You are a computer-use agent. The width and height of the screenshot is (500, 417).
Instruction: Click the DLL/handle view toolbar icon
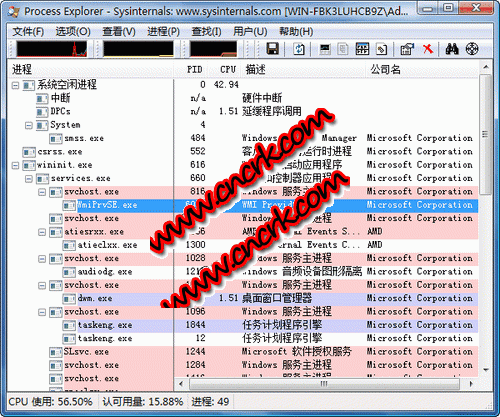click(382, 49)
